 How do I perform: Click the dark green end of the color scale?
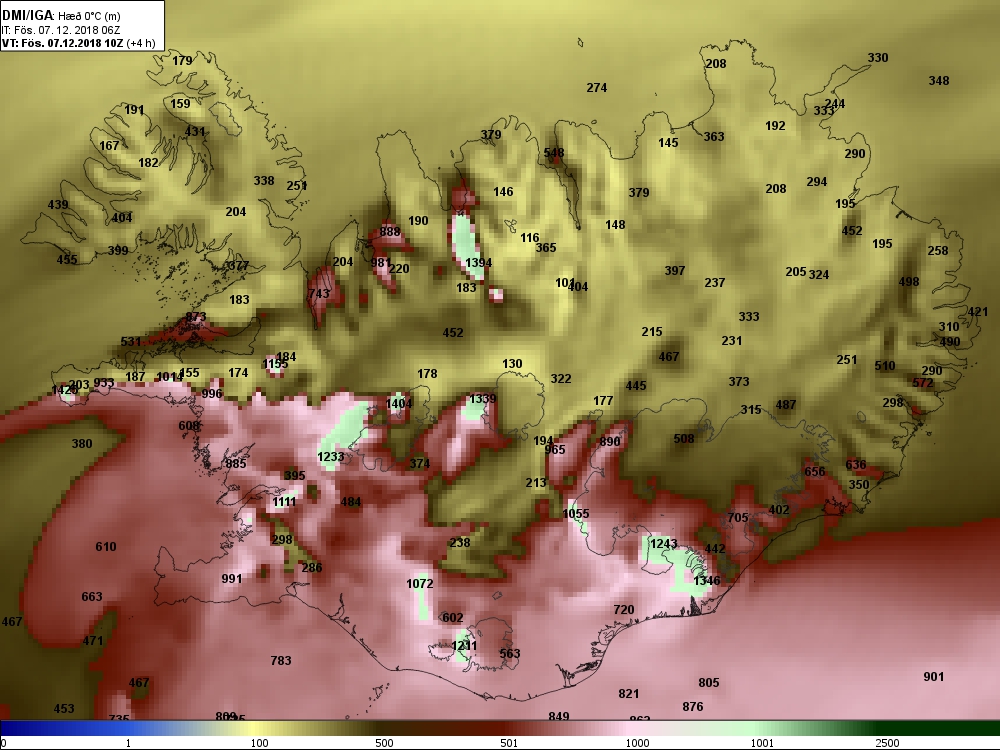[938, 728]
